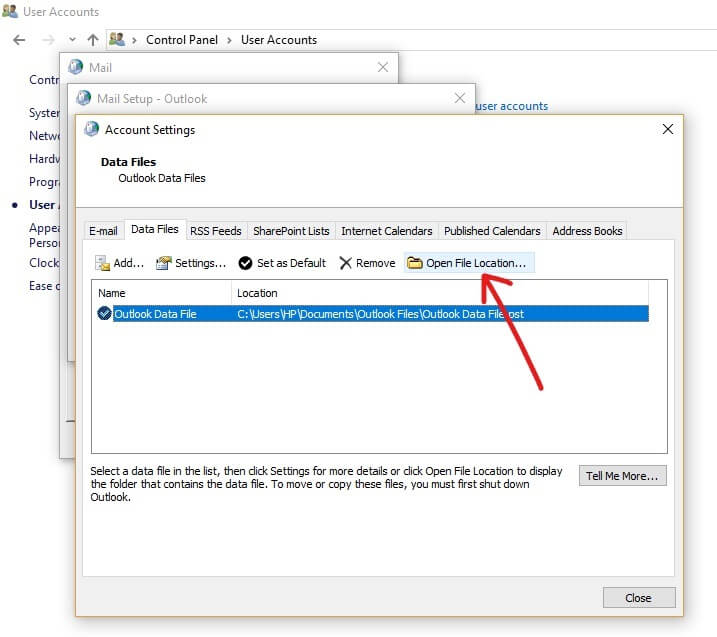Go to the Internet Calendars tab
Image resolution: width=717 pixels, height=637 pixels.
(386, 231)
